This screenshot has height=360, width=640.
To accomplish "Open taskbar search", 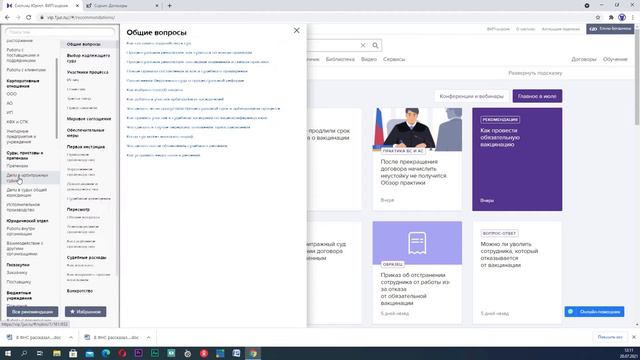I will click(x=24, y=353).
